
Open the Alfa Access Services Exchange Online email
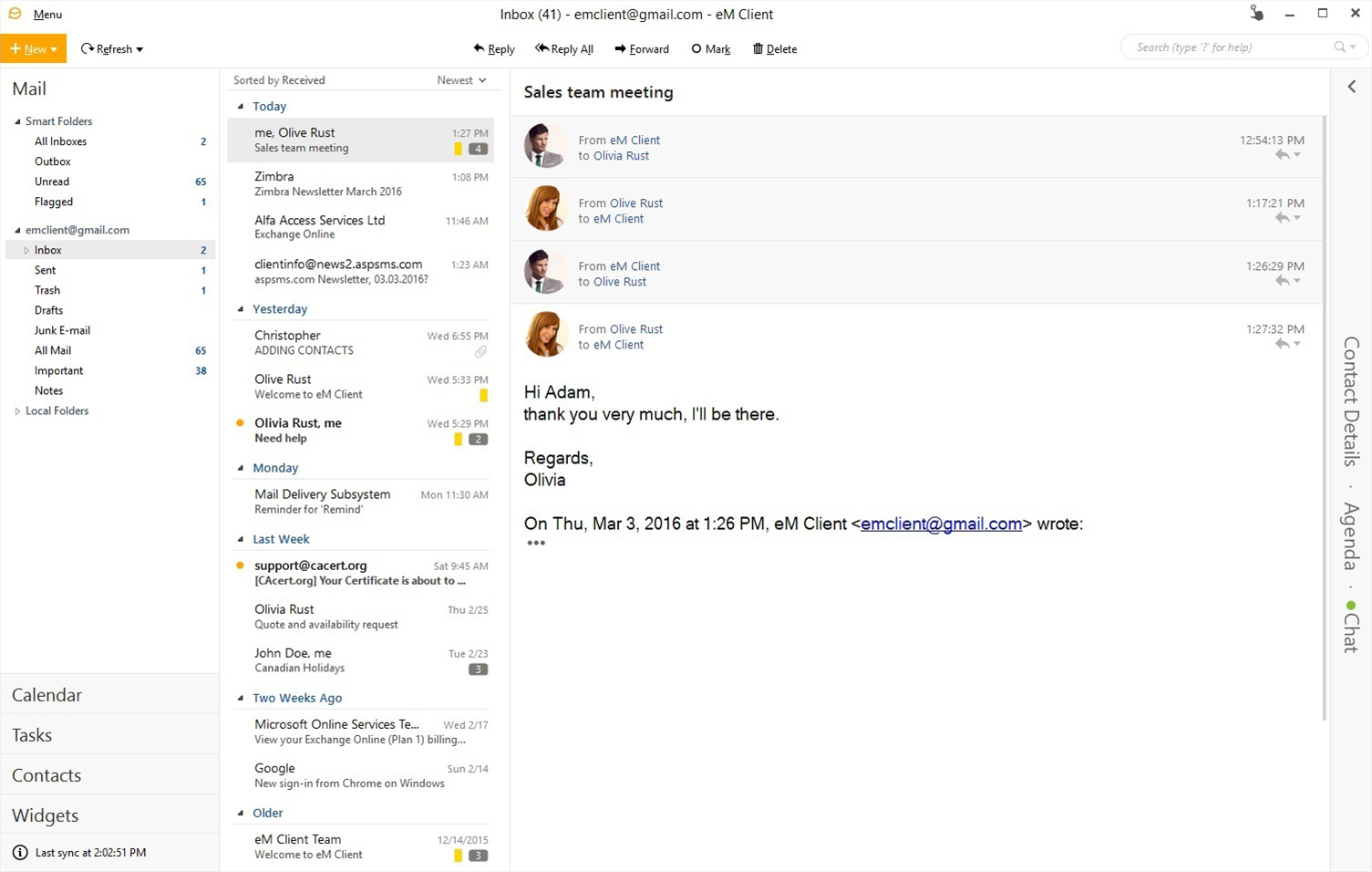359,227
